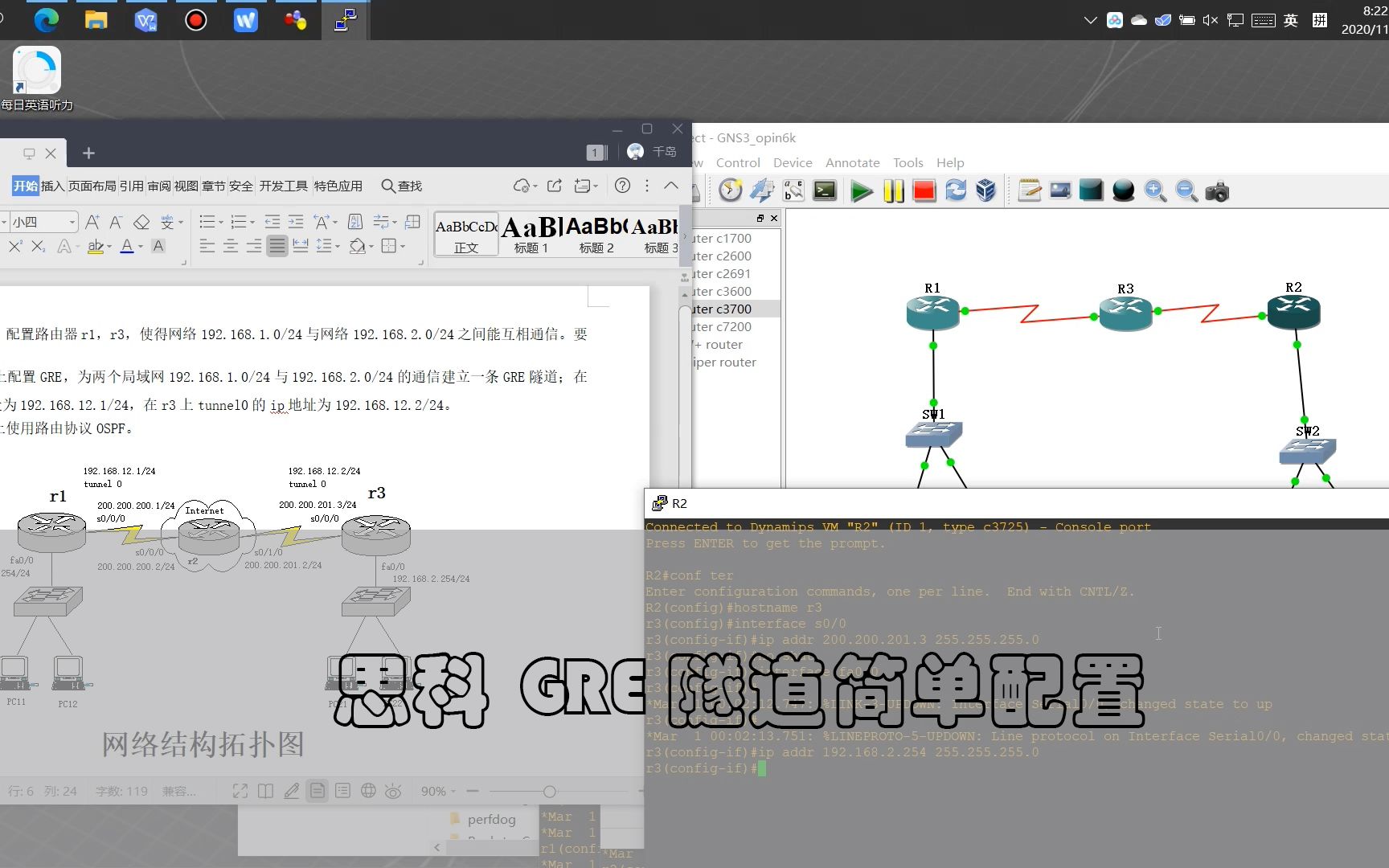Click font color red A swatch
Image resolution: width=1389 pixels, height=868 pixels.
[x=127, y=247]
